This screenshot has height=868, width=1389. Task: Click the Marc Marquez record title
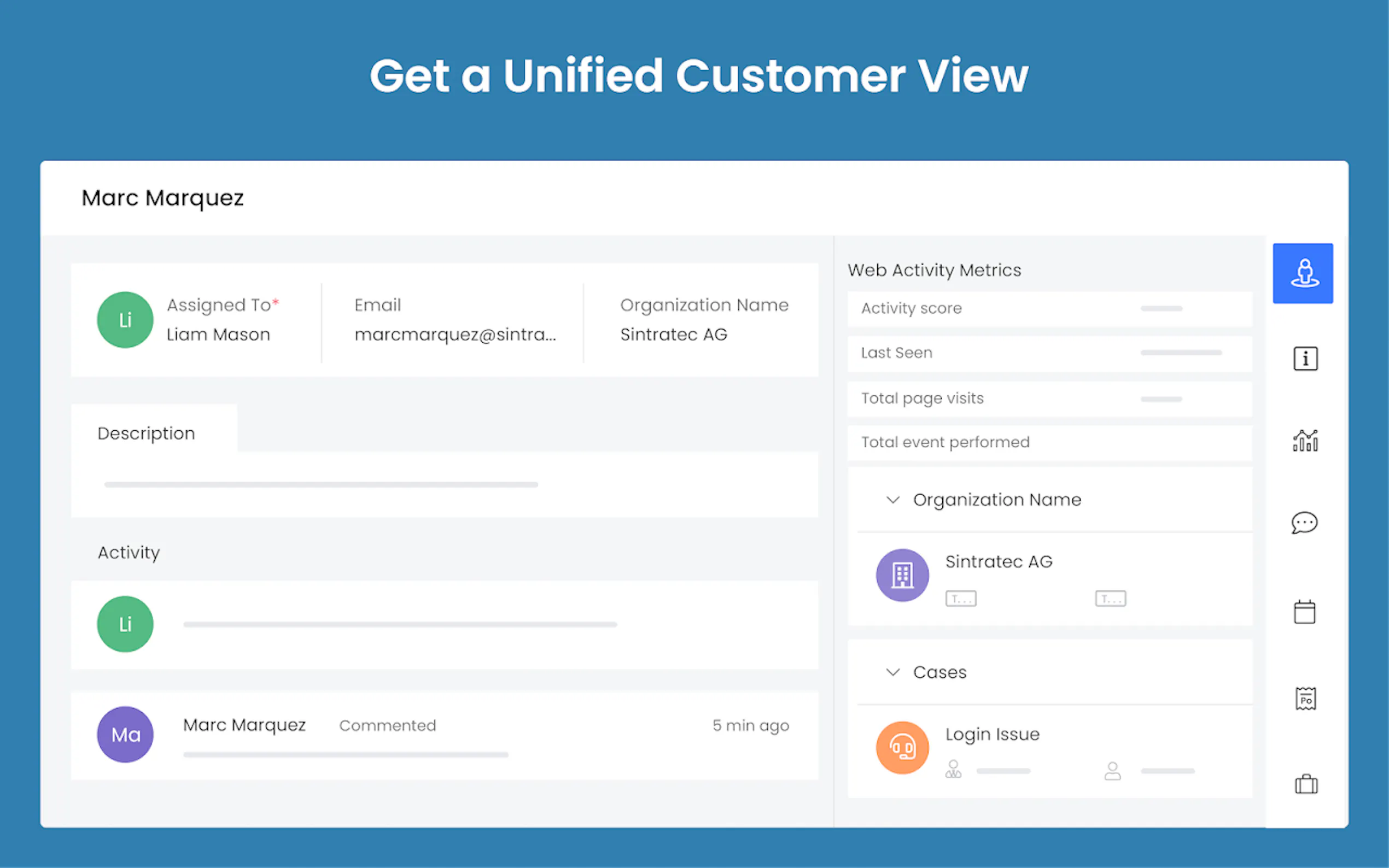point(162,197)
